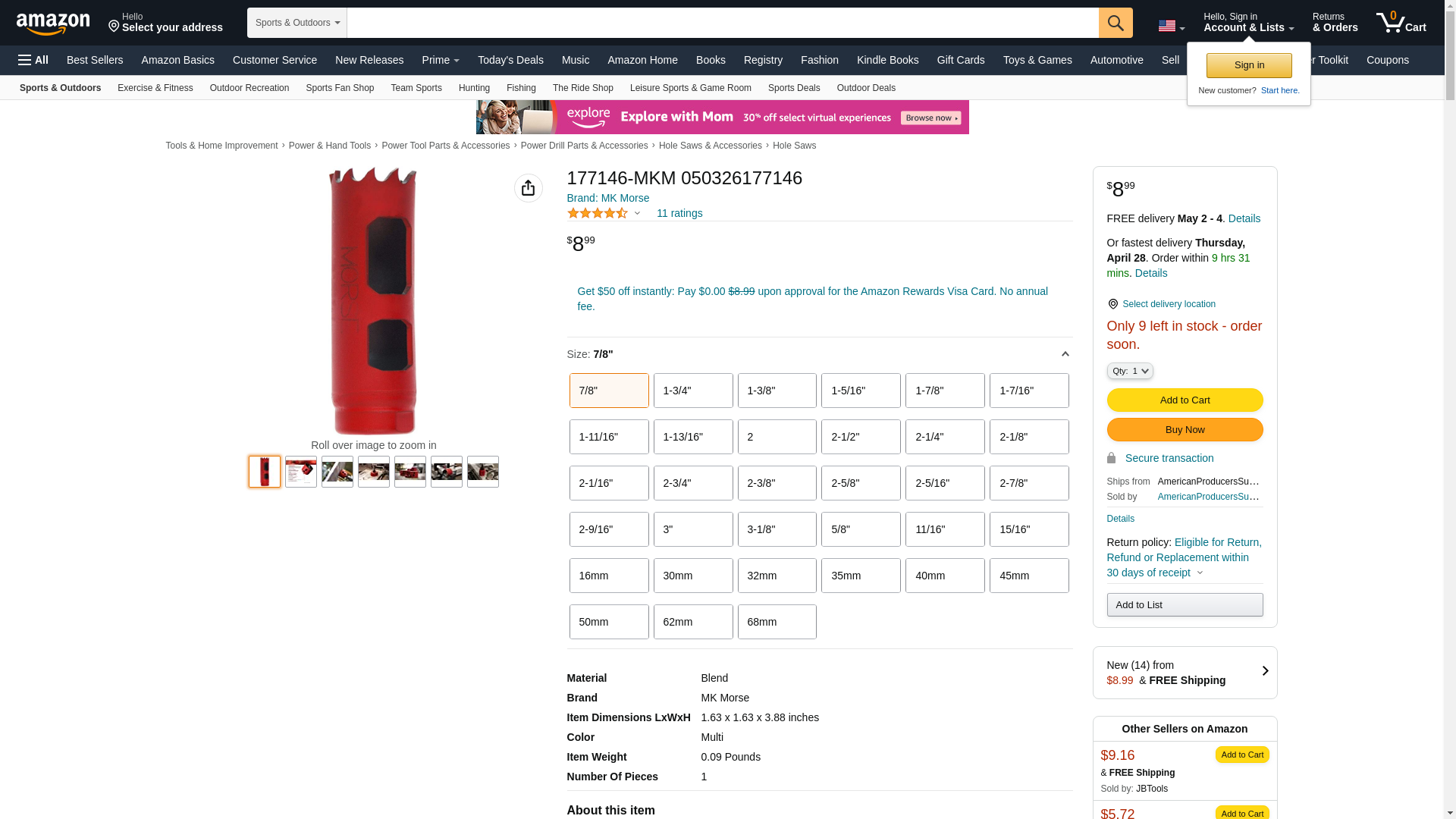
Task: Click the Buy Now button
Action: pyautogui.click(x=1185, y=430)
